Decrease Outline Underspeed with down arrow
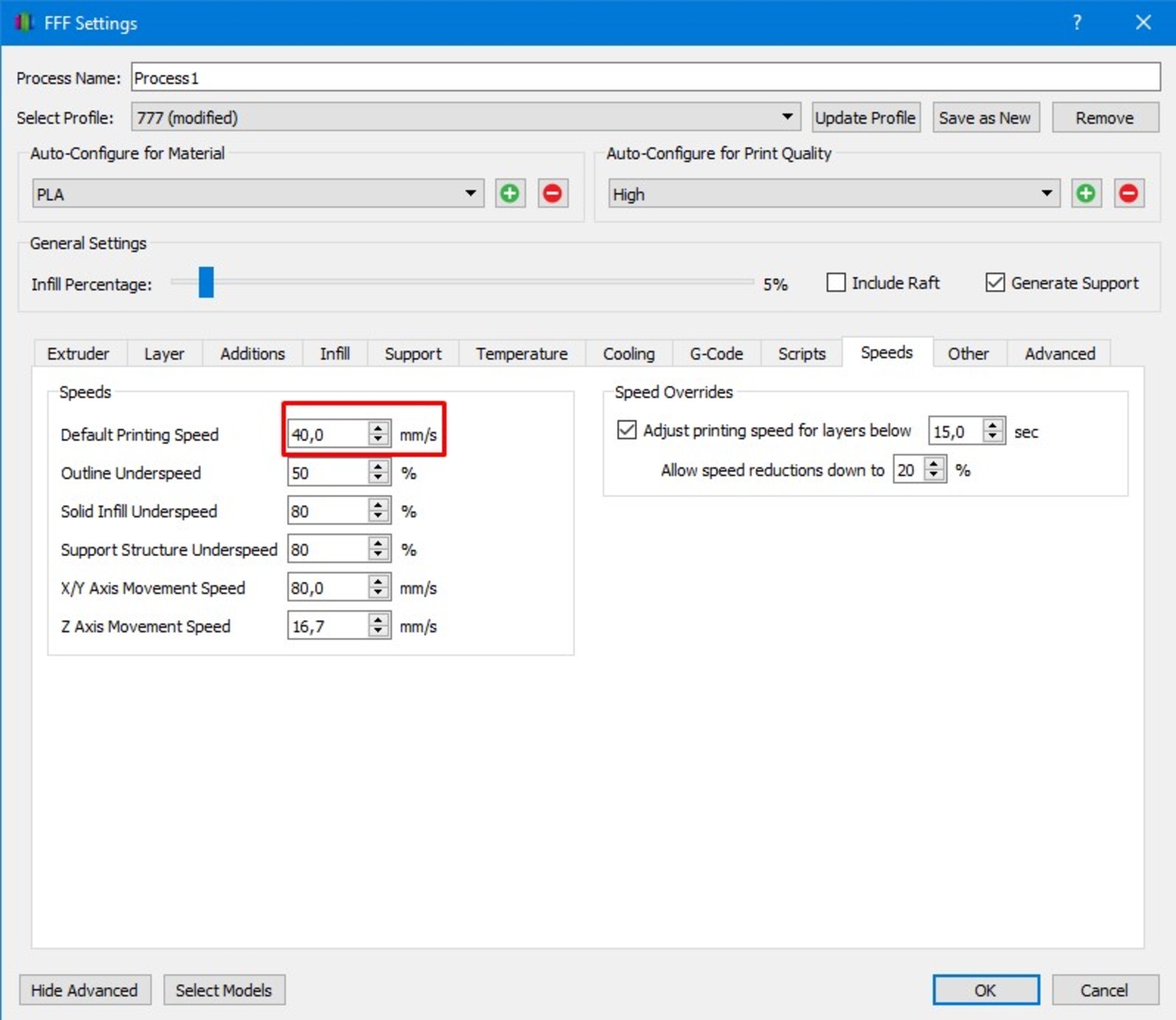The width and height of the screenshot is (1176, 1020). click(379, 480)
